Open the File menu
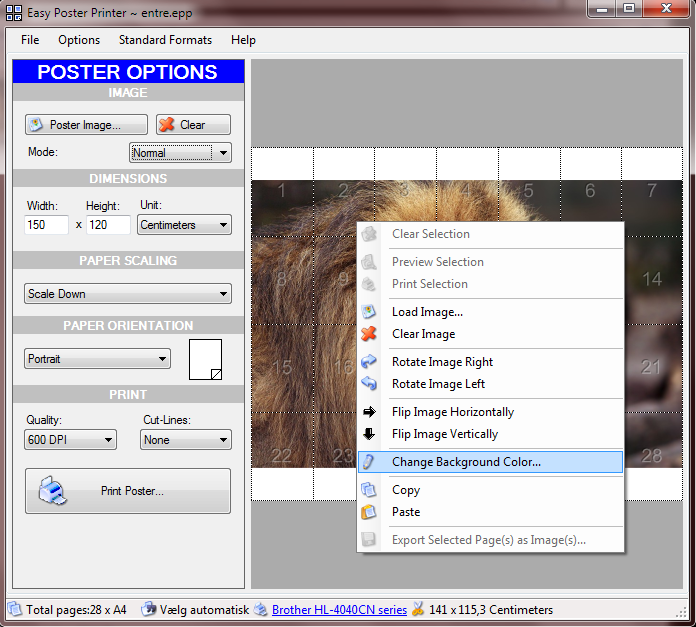The width and height of the screenshot is (696, 627). (30, 40)
